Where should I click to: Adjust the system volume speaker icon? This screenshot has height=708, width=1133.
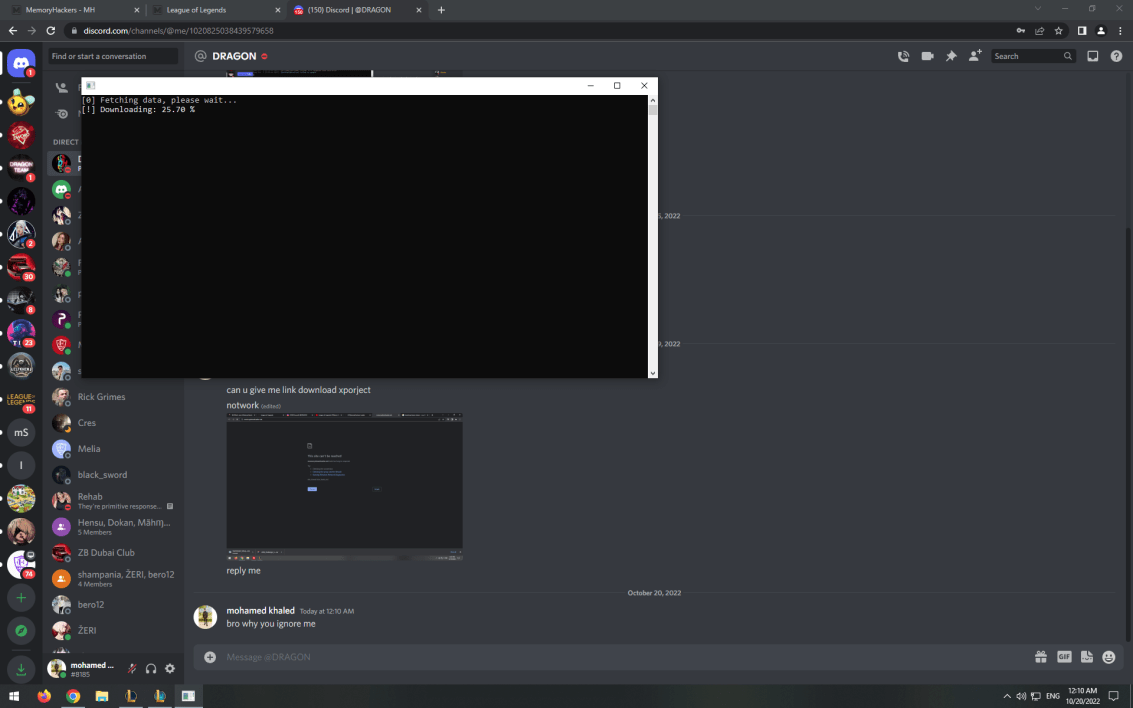[1021, 696]
